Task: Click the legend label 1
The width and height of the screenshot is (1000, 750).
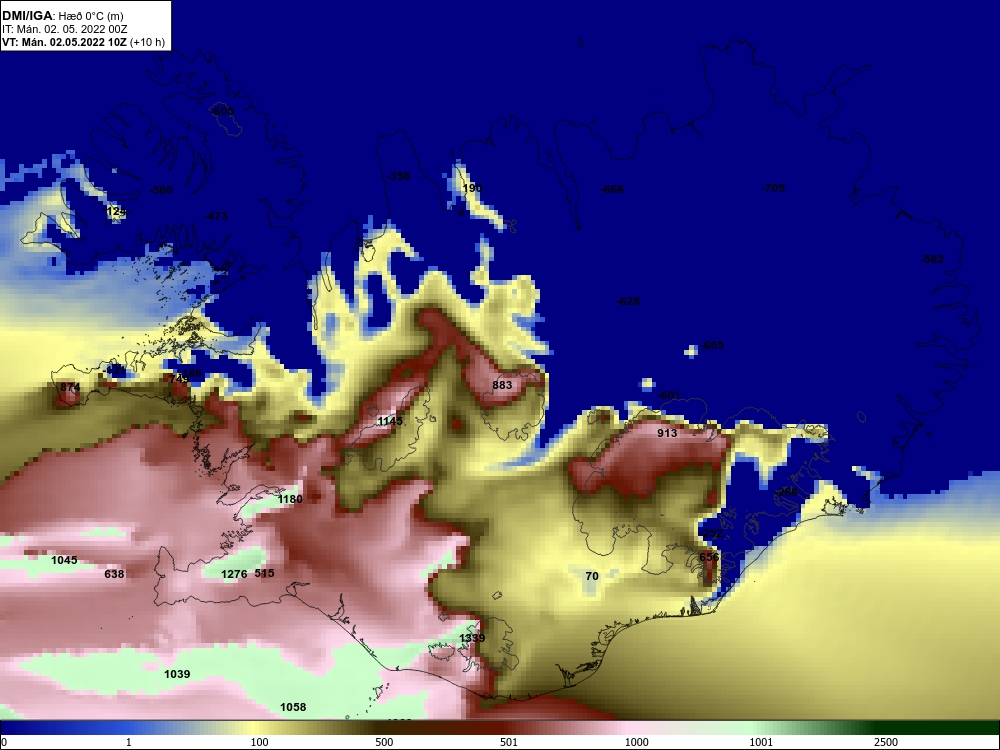Action: pos(129,742)
